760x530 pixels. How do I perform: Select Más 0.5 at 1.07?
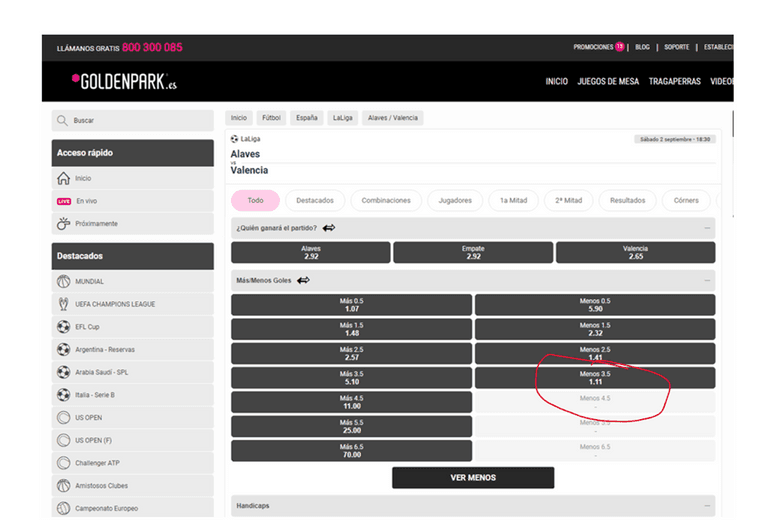[351, 305]
